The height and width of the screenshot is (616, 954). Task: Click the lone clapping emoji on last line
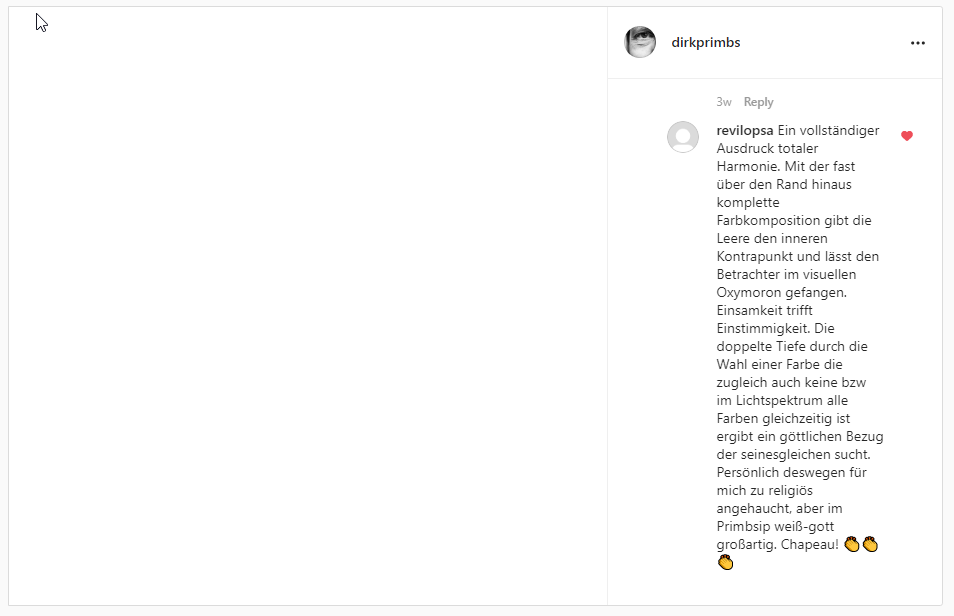tap(725, 562)
